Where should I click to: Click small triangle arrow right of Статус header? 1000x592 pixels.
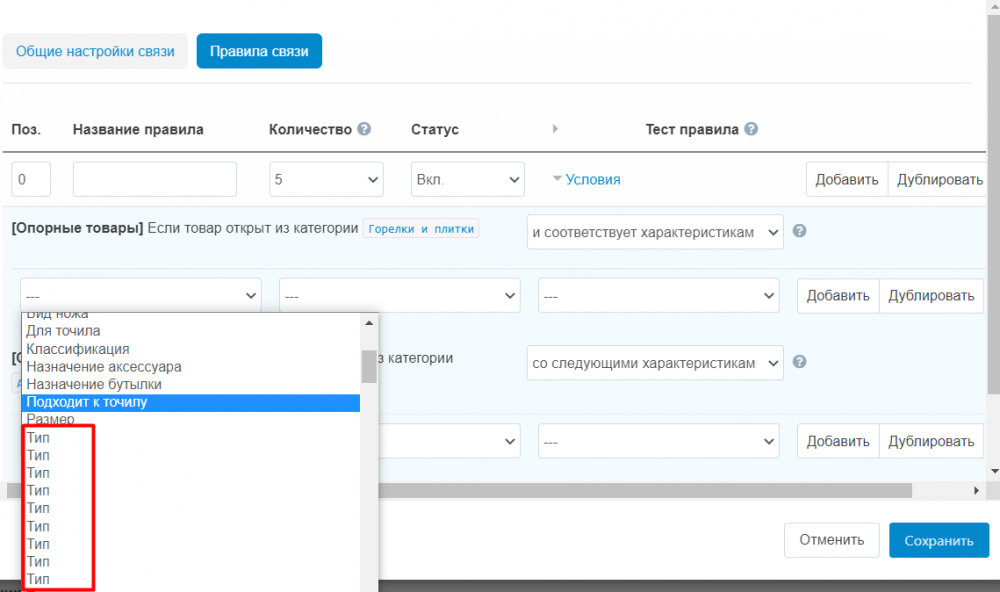coord(555,129)
